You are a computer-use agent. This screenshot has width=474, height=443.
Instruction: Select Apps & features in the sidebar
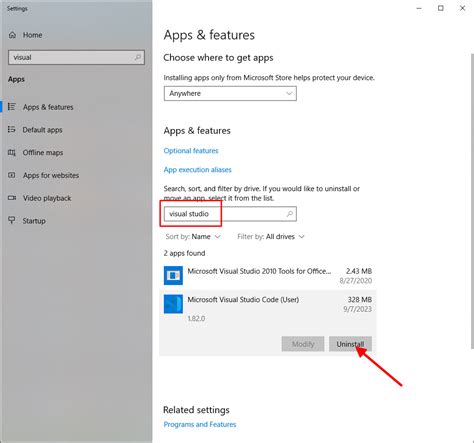[48, 107]
